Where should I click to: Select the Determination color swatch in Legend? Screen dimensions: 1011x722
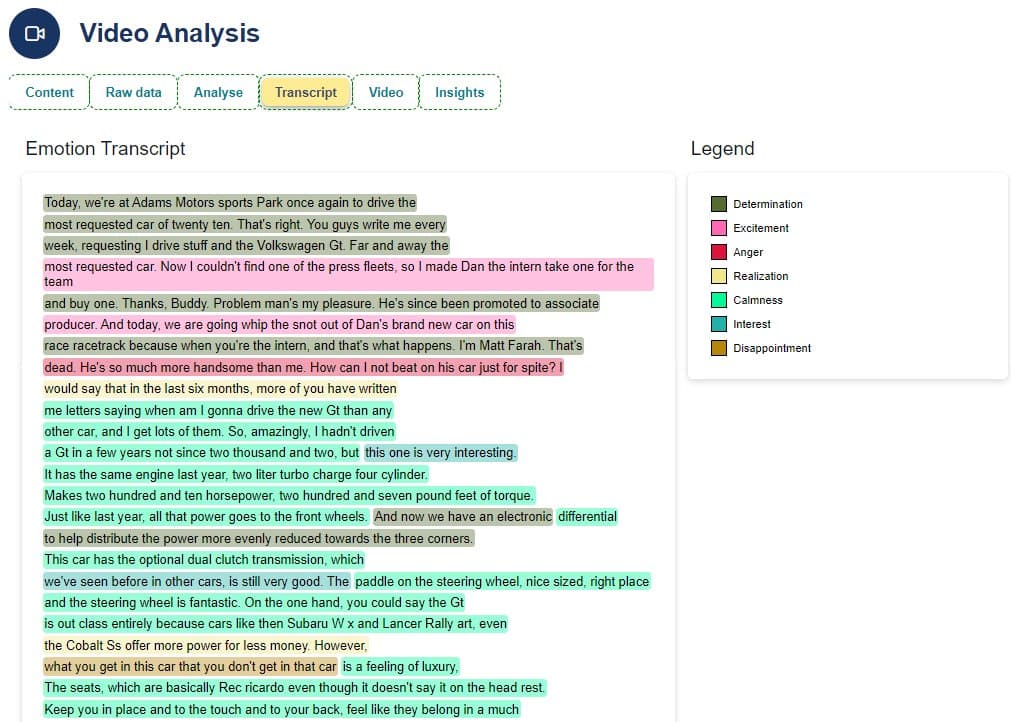[717, 204]
